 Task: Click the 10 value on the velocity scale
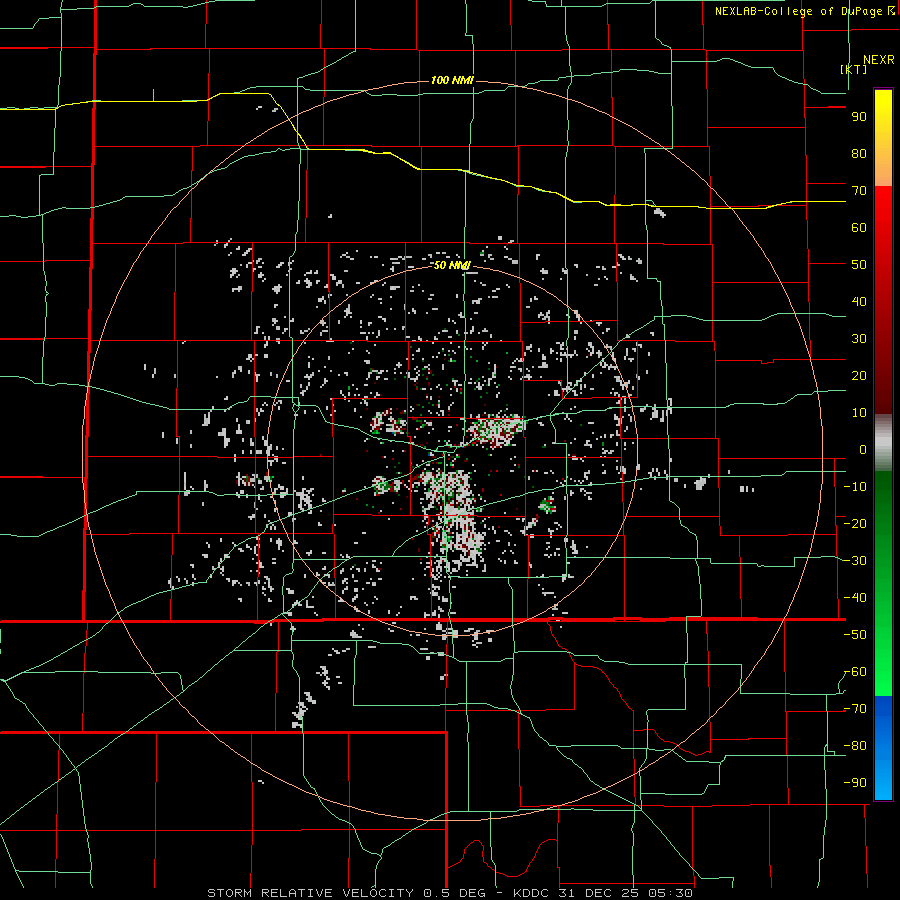859,413
